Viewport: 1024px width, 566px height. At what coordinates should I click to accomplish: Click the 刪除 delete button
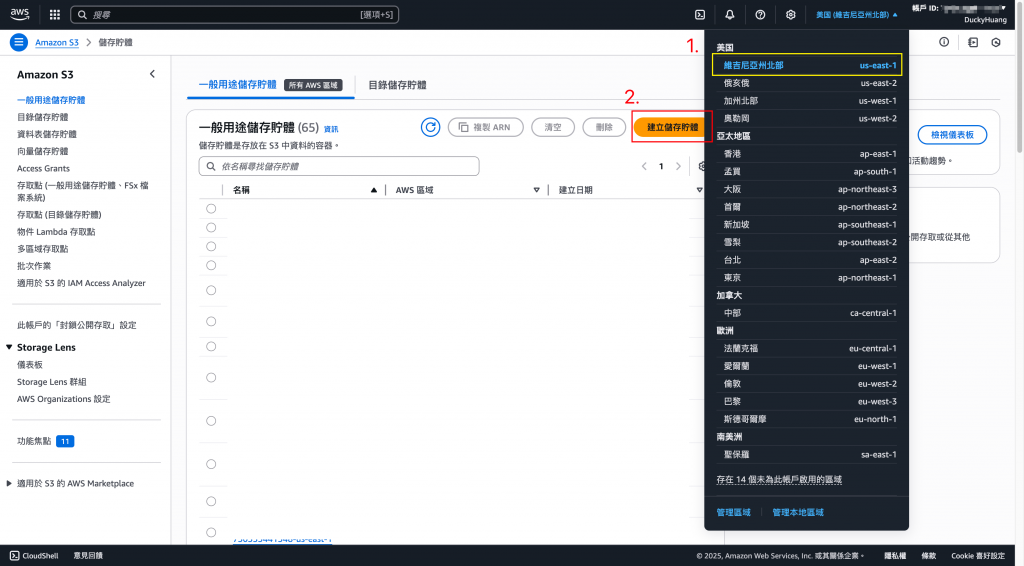pyautogui.click(x=604, y=127)
